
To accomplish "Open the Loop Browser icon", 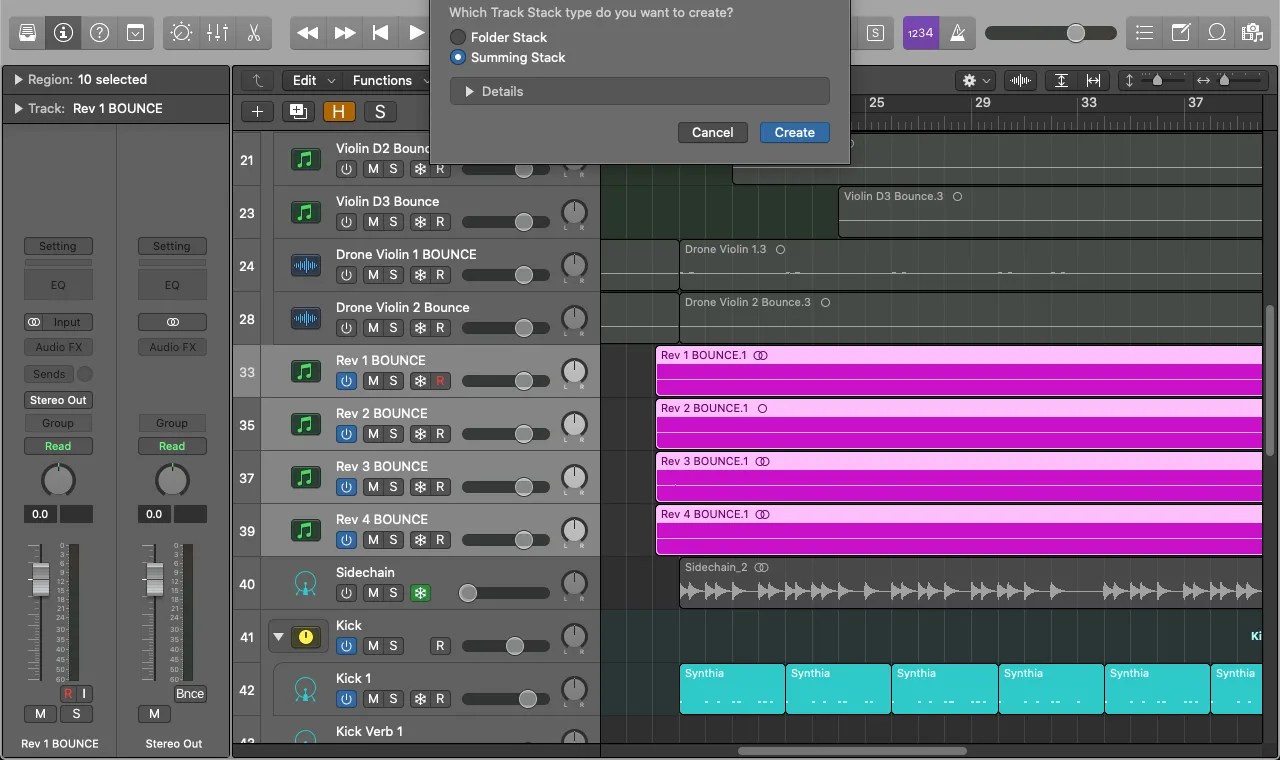I will click(x=1217, y=33).
